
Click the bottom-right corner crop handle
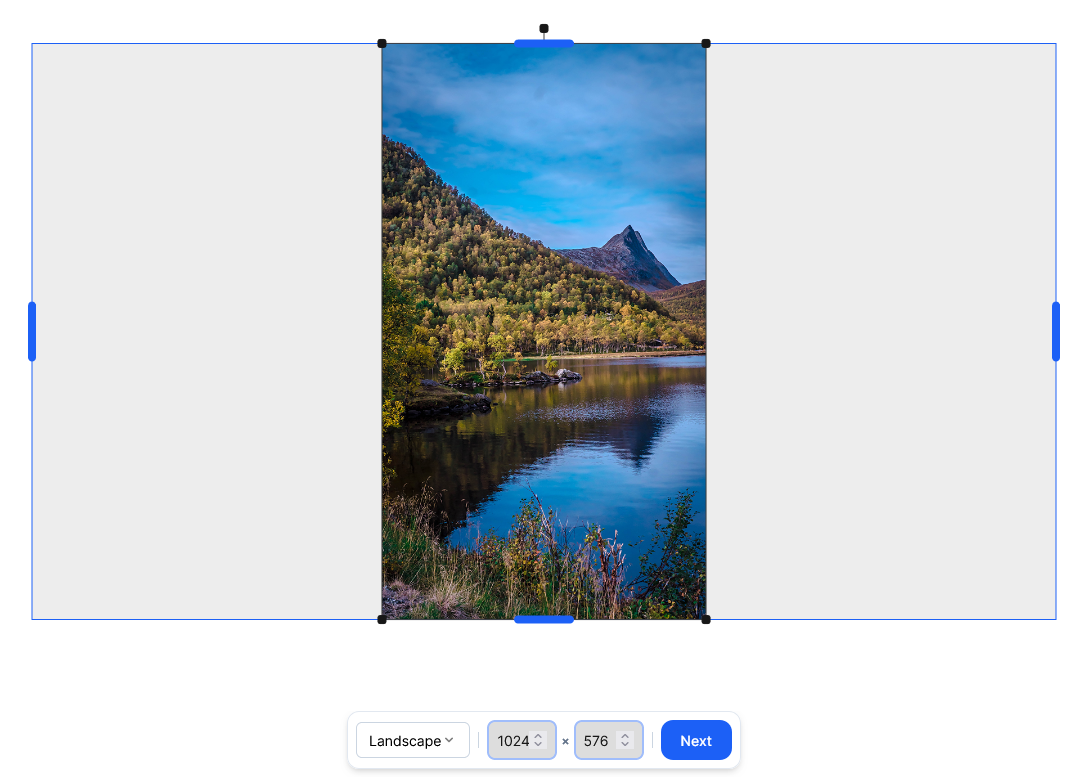pos(706,618)
